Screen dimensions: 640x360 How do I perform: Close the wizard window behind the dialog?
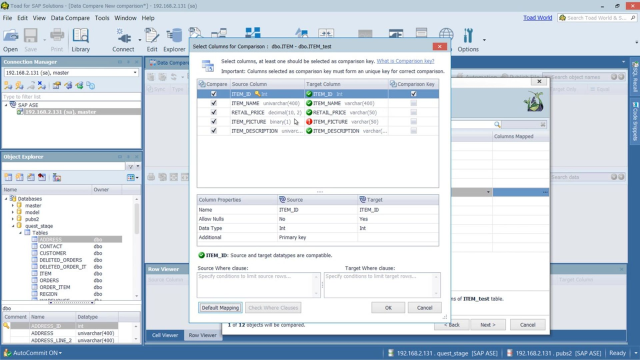pos(539,82)
